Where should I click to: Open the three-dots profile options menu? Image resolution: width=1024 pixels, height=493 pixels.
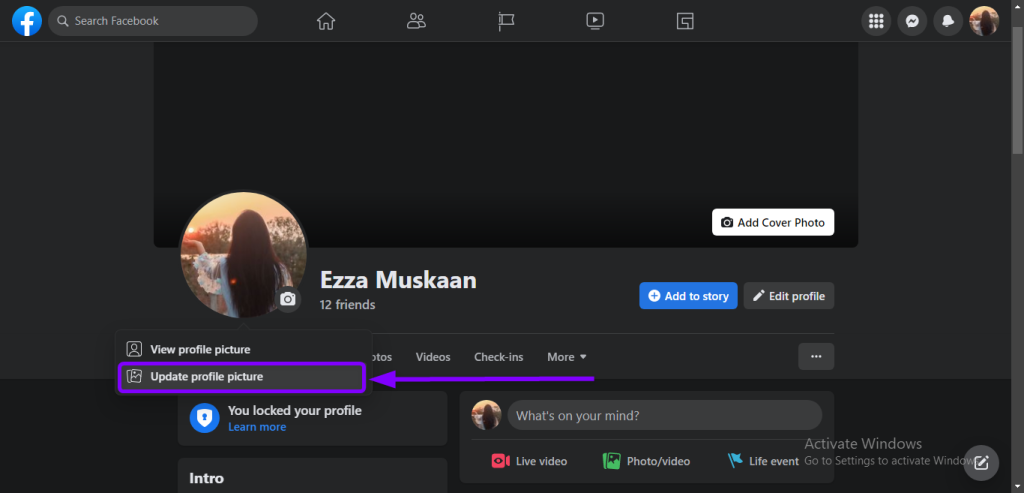click(x=816, y=356)
